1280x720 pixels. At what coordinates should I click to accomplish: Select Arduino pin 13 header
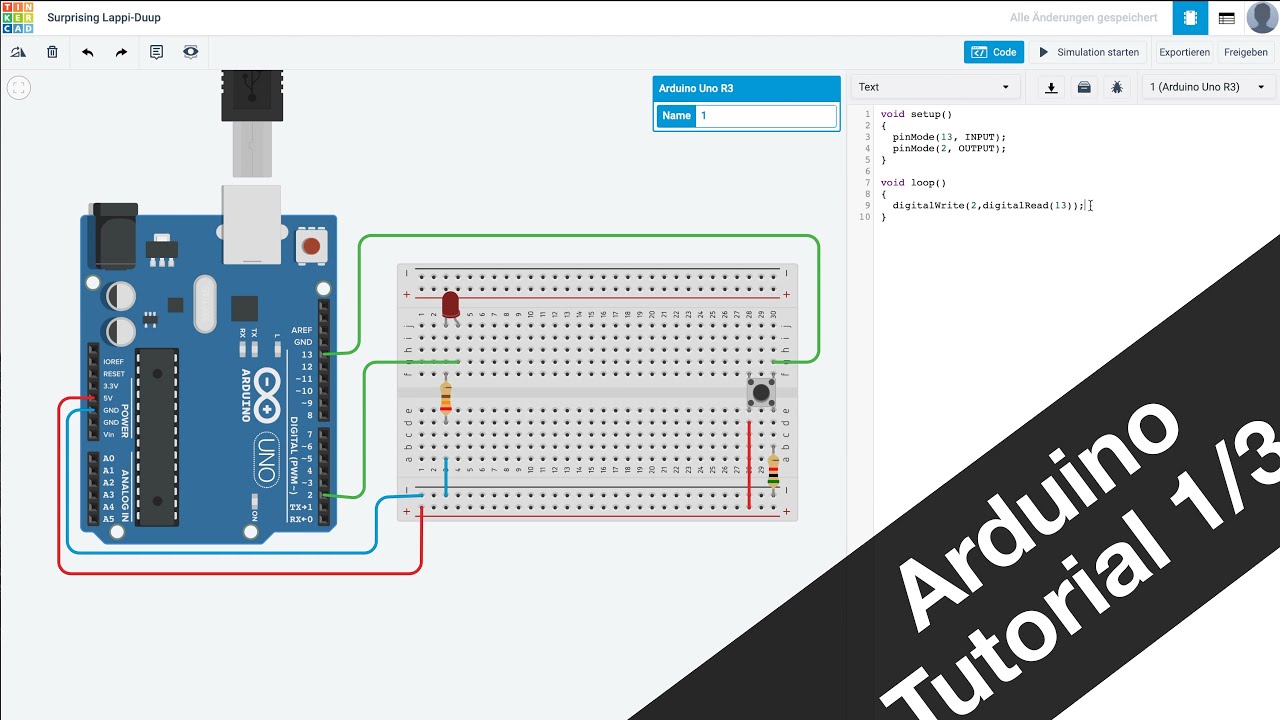point(324,354)
